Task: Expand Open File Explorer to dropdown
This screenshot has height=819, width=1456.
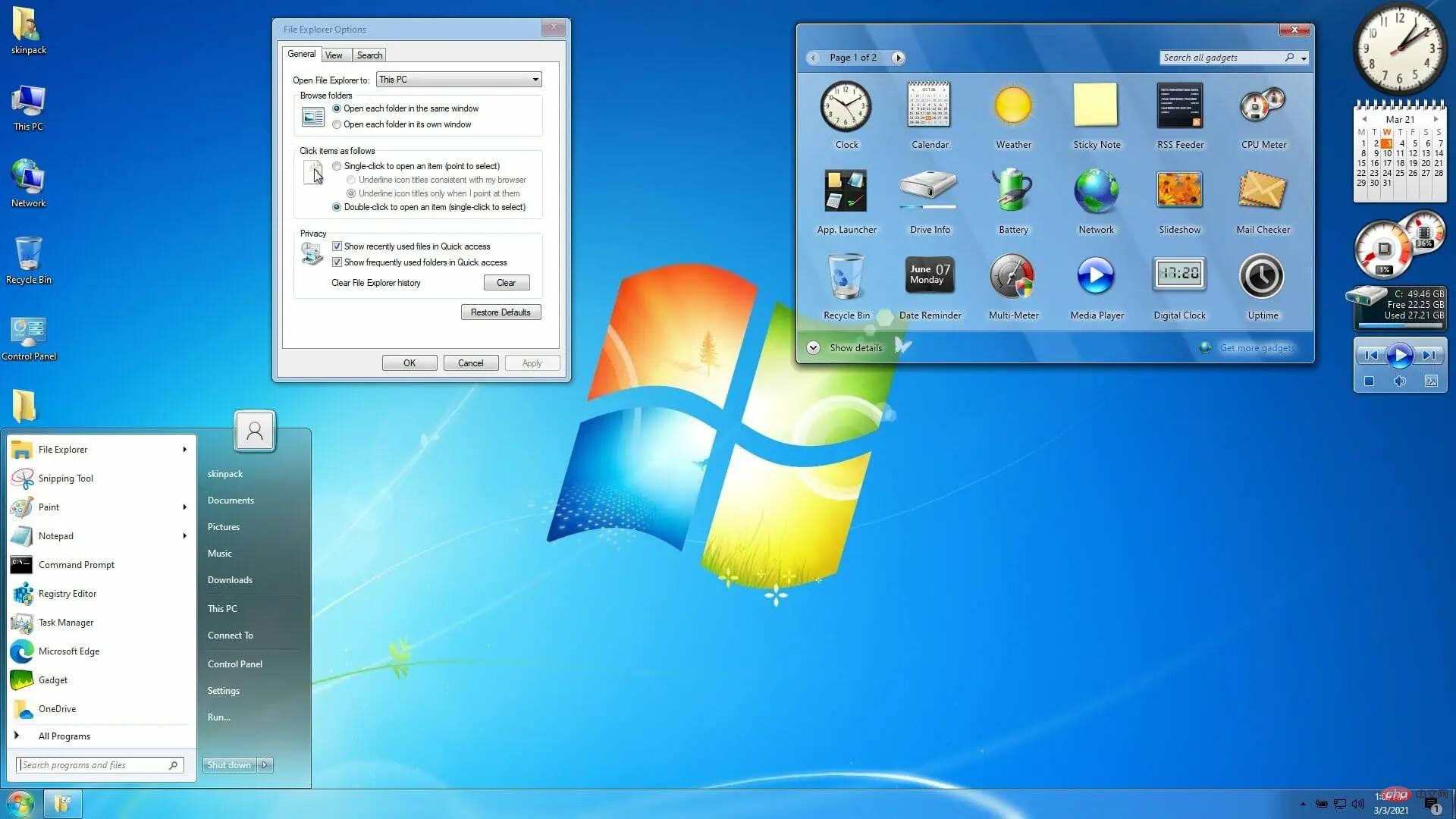Action: (x=534, y=79)
